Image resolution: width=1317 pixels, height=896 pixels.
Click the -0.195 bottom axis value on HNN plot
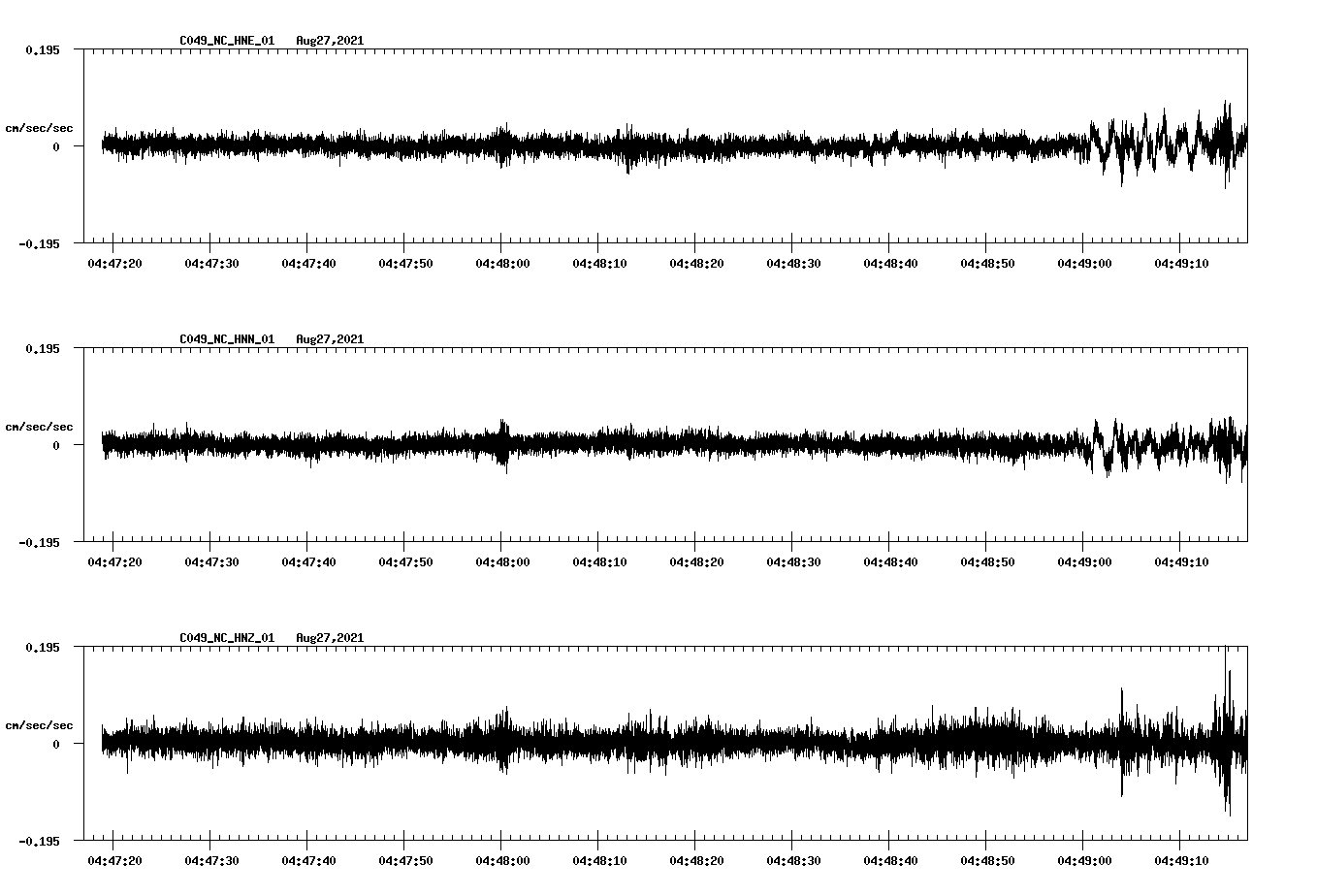coord(39,542)
